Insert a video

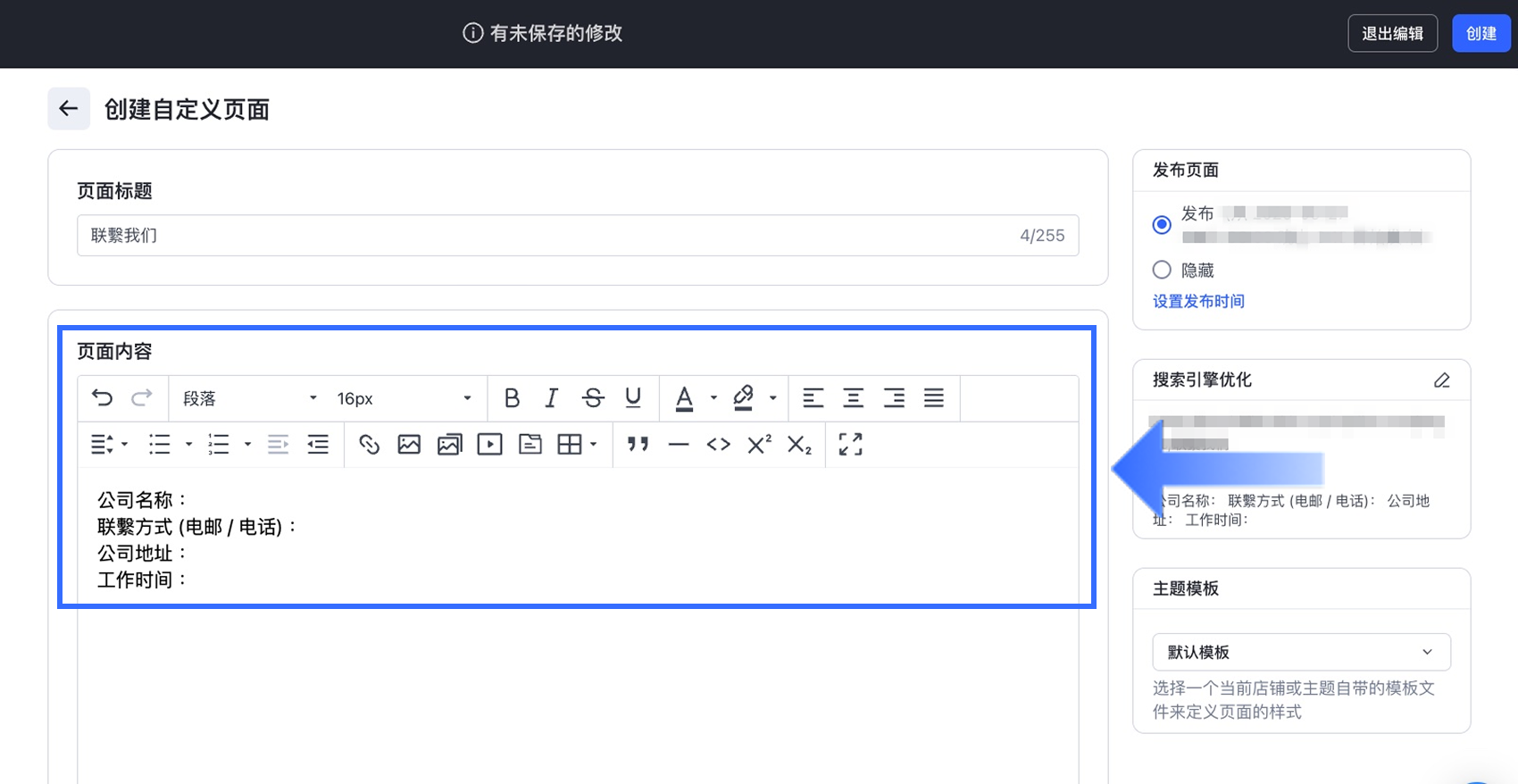[x=489, y=444]
